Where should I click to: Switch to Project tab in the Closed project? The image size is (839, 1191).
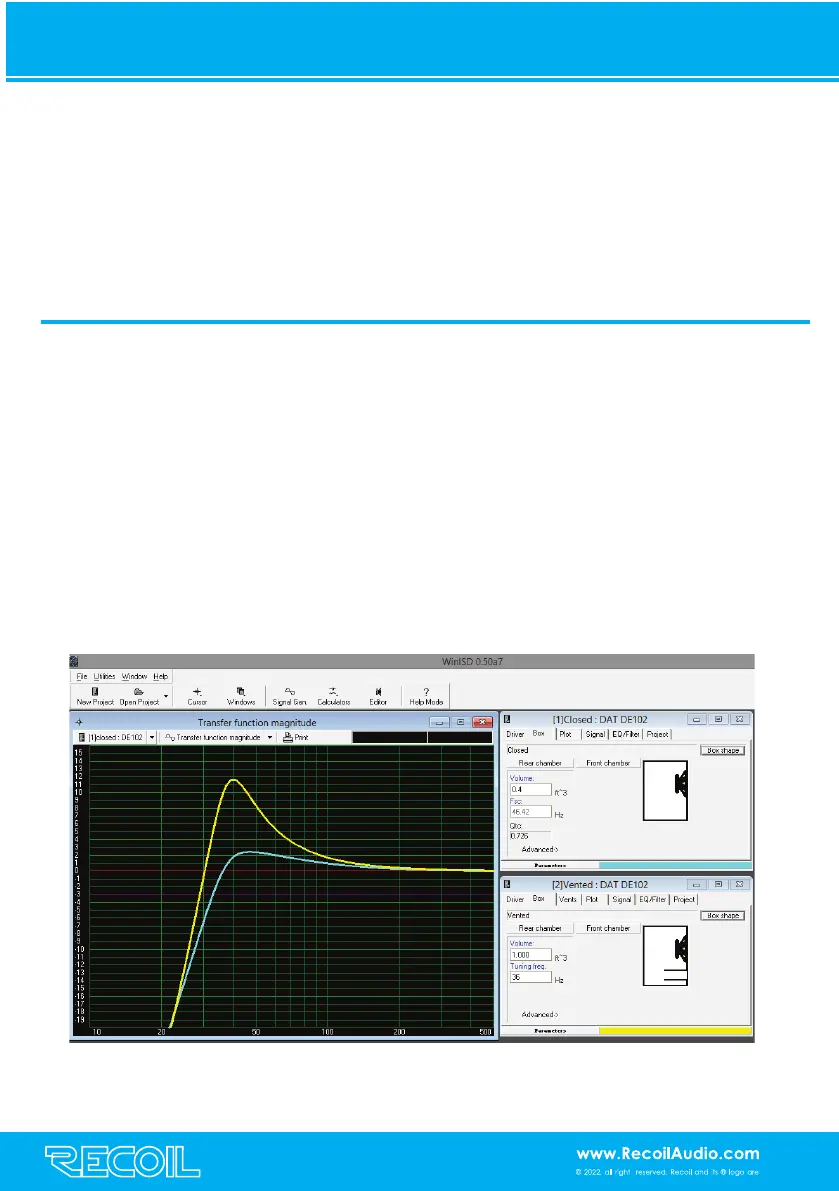(x=658, y=735)
